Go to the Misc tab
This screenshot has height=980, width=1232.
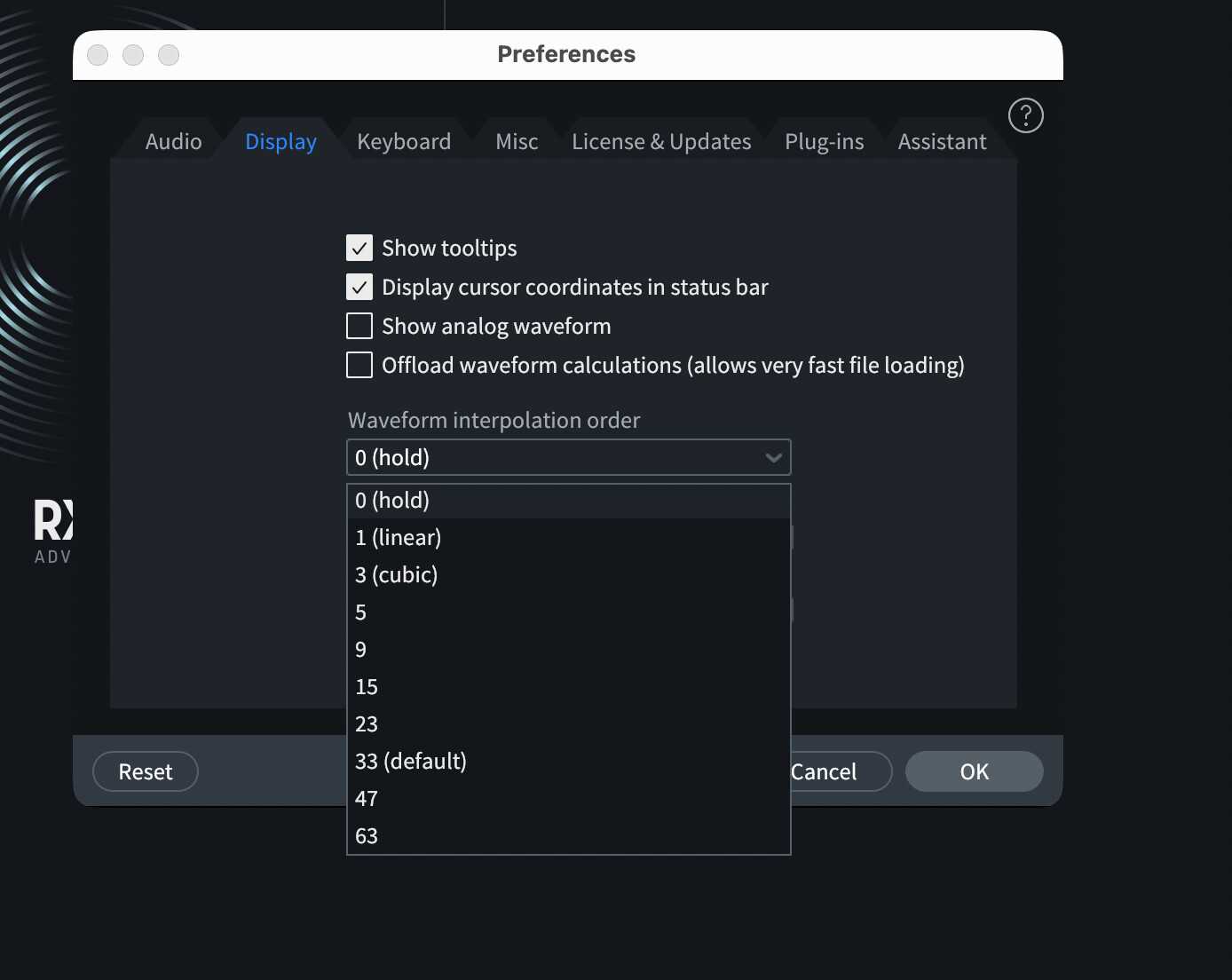[x=517, y=142]
